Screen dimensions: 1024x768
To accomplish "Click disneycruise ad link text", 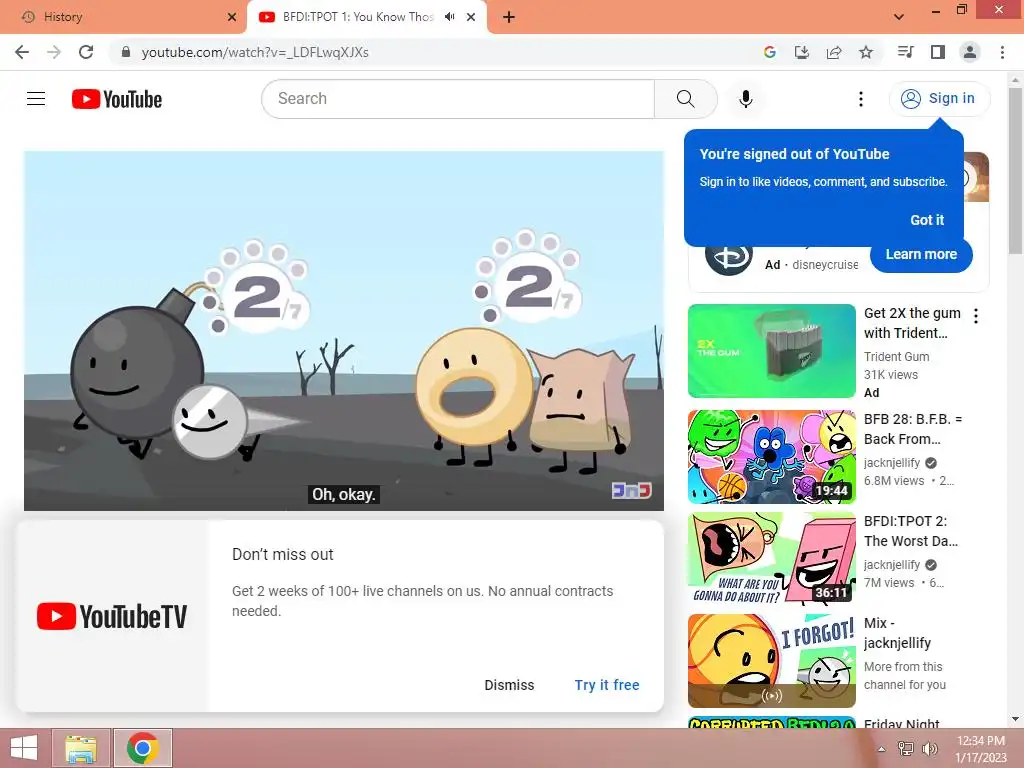I will tap(825, 264).
